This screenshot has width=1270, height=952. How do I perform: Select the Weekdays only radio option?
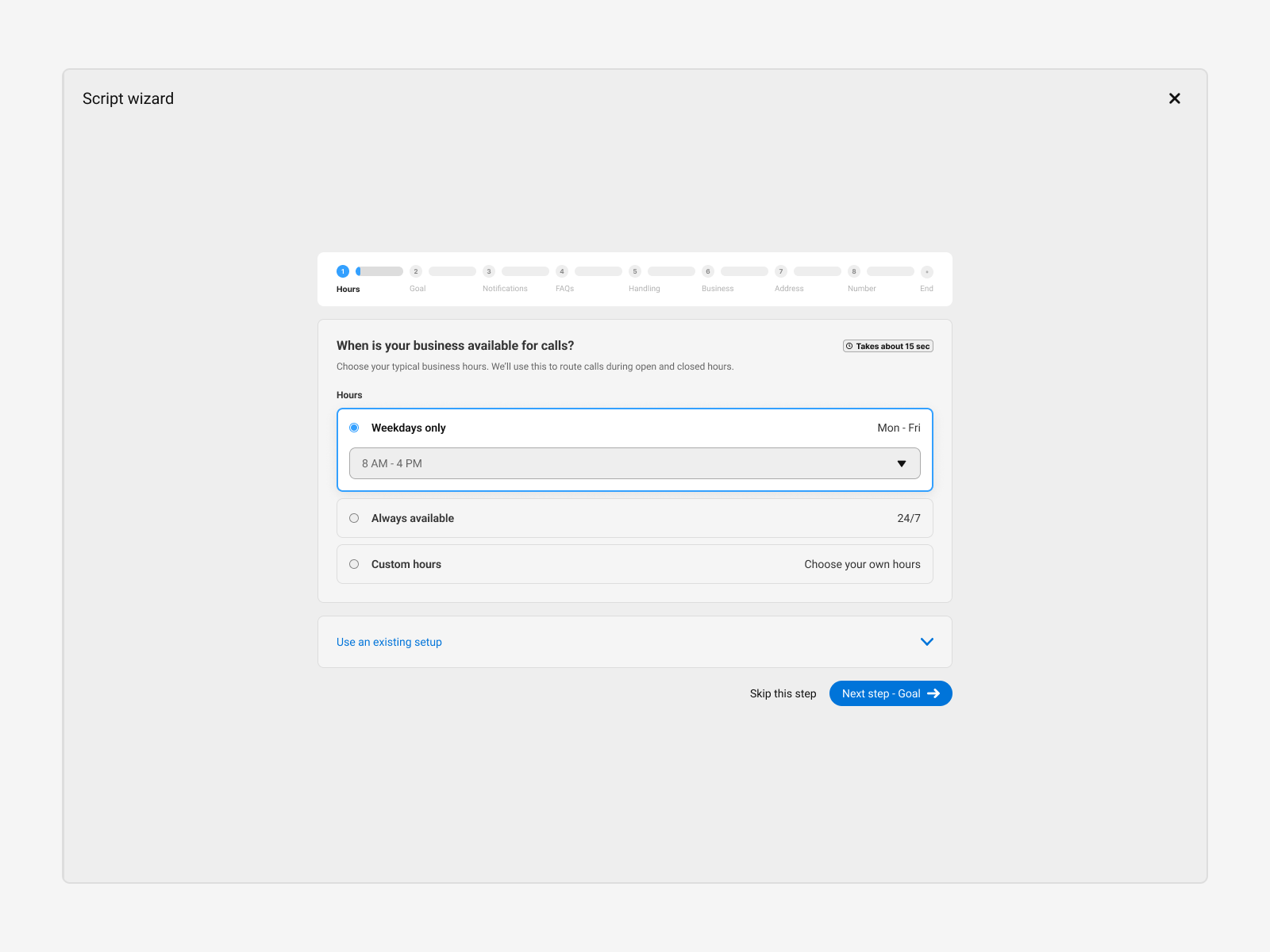(354, 428)
